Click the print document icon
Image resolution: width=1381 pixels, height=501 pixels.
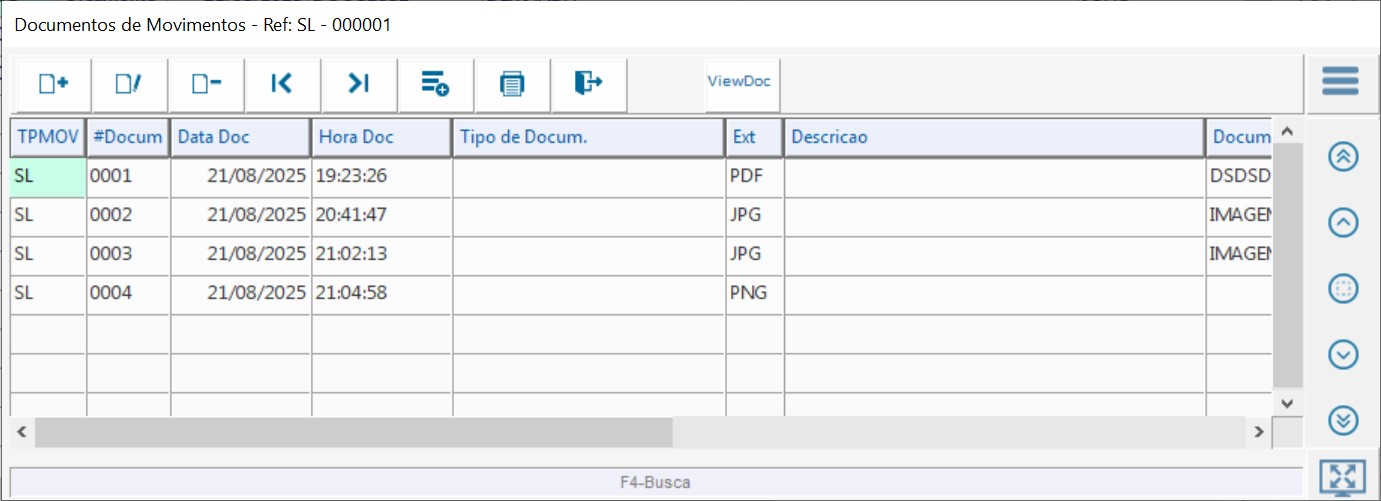pyautogui.click(x=512, y=84)
